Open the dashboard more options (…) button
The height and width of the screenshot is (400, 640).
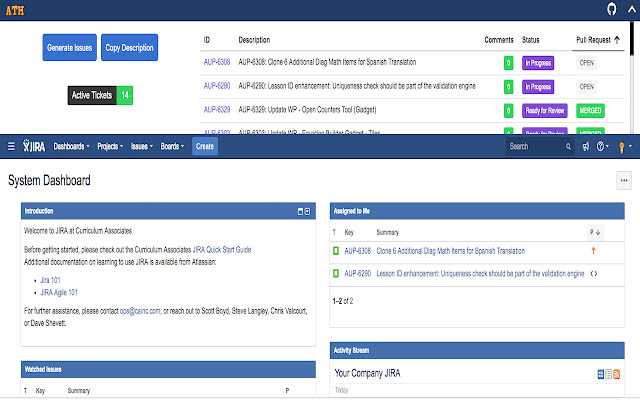pos(624,180)
